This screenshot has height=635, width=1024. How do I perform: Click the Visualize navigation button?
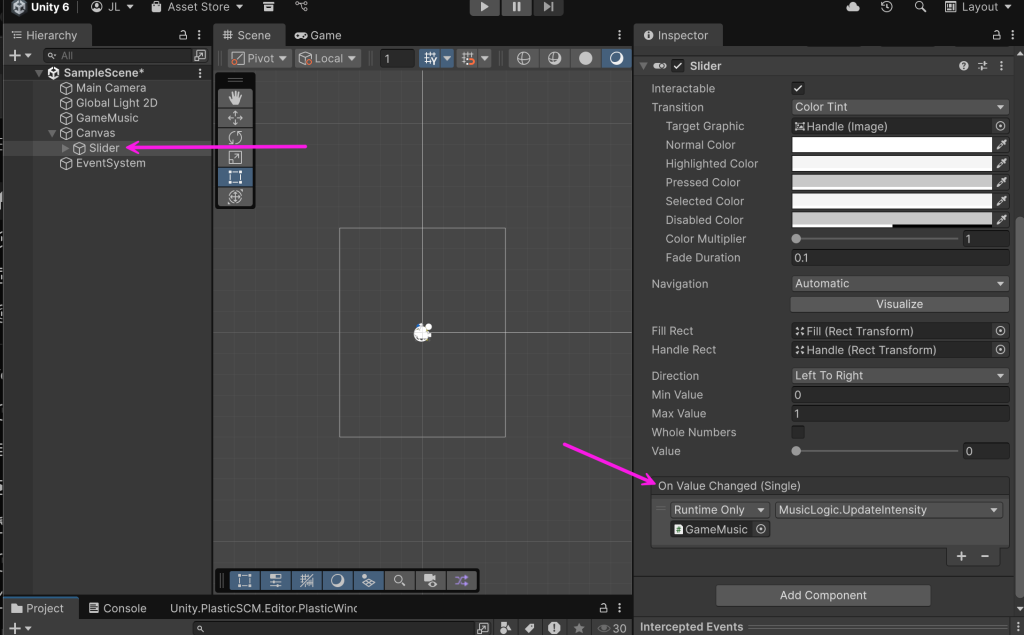pyautogui.click(x=899, y=304)
